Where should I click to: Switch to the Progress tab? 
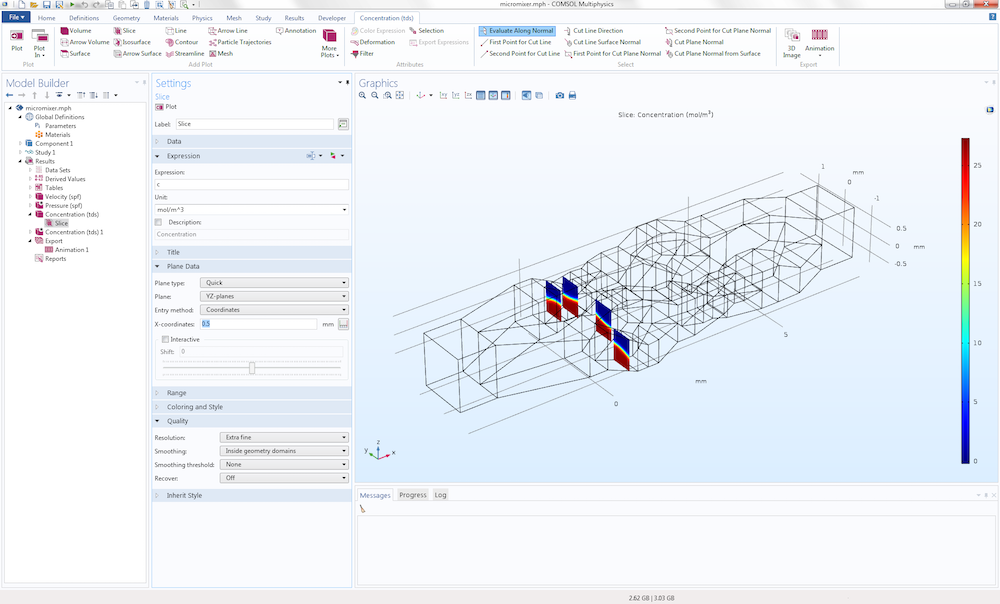tap(413, 495)
